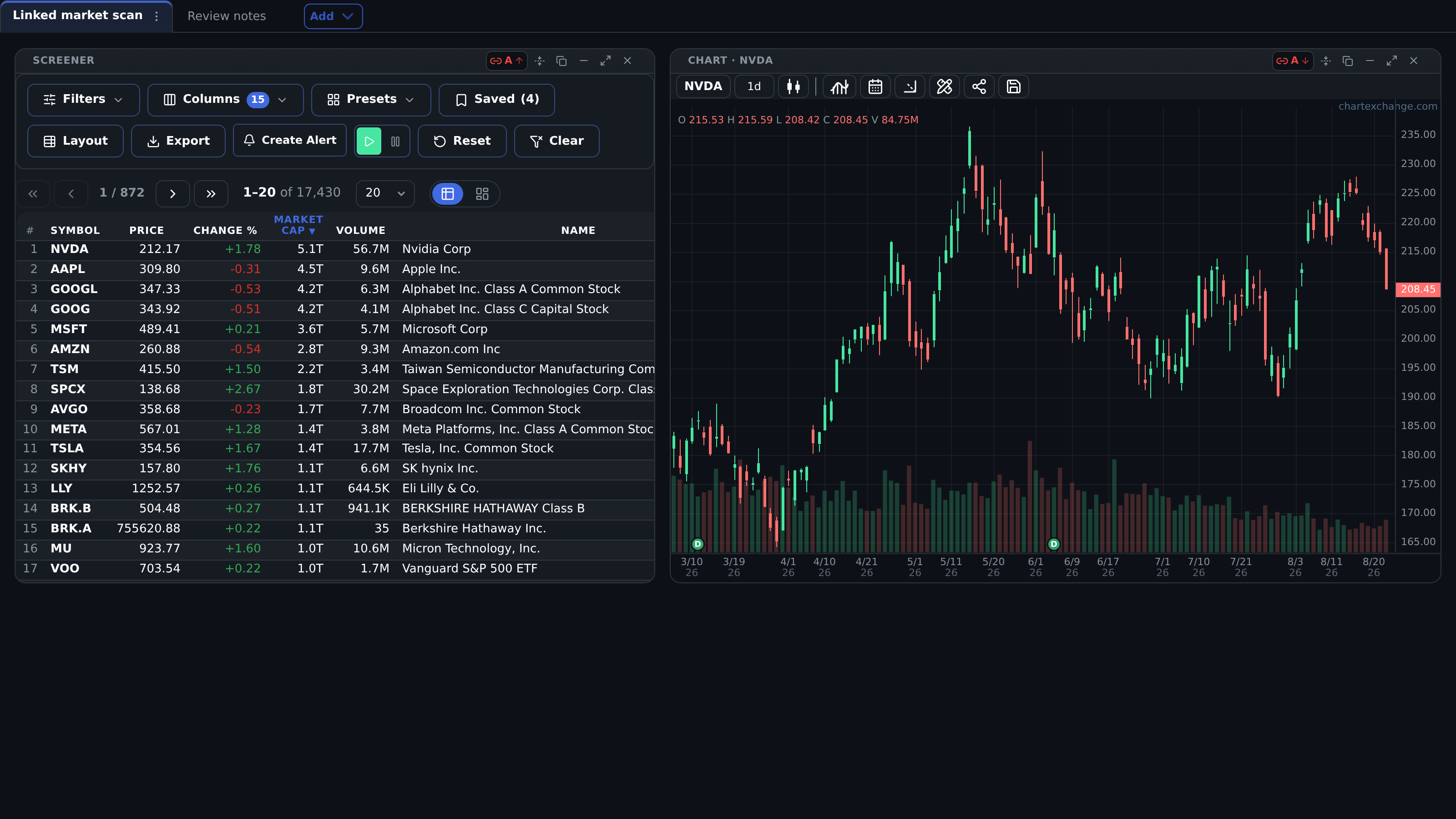Go to the previous screener page
The width and height of the screenshot is (1456, 819).
coord(71,194)
